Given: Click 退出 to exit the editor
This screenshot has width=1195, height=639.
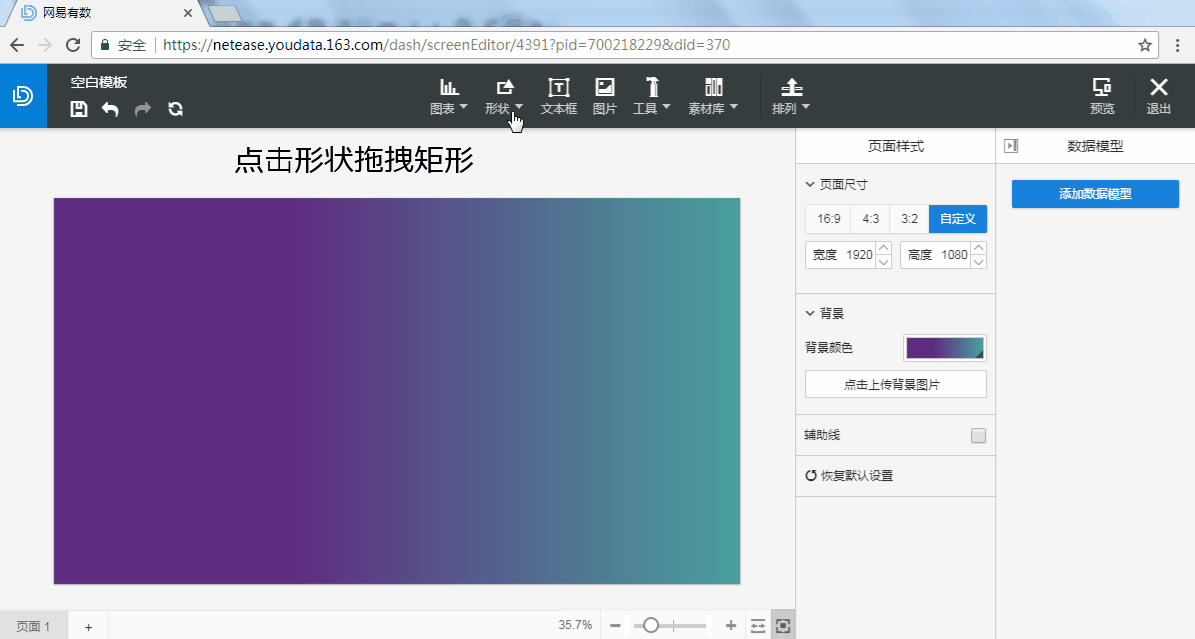Looking at the screenshot, I should (x=1158, y=96).
